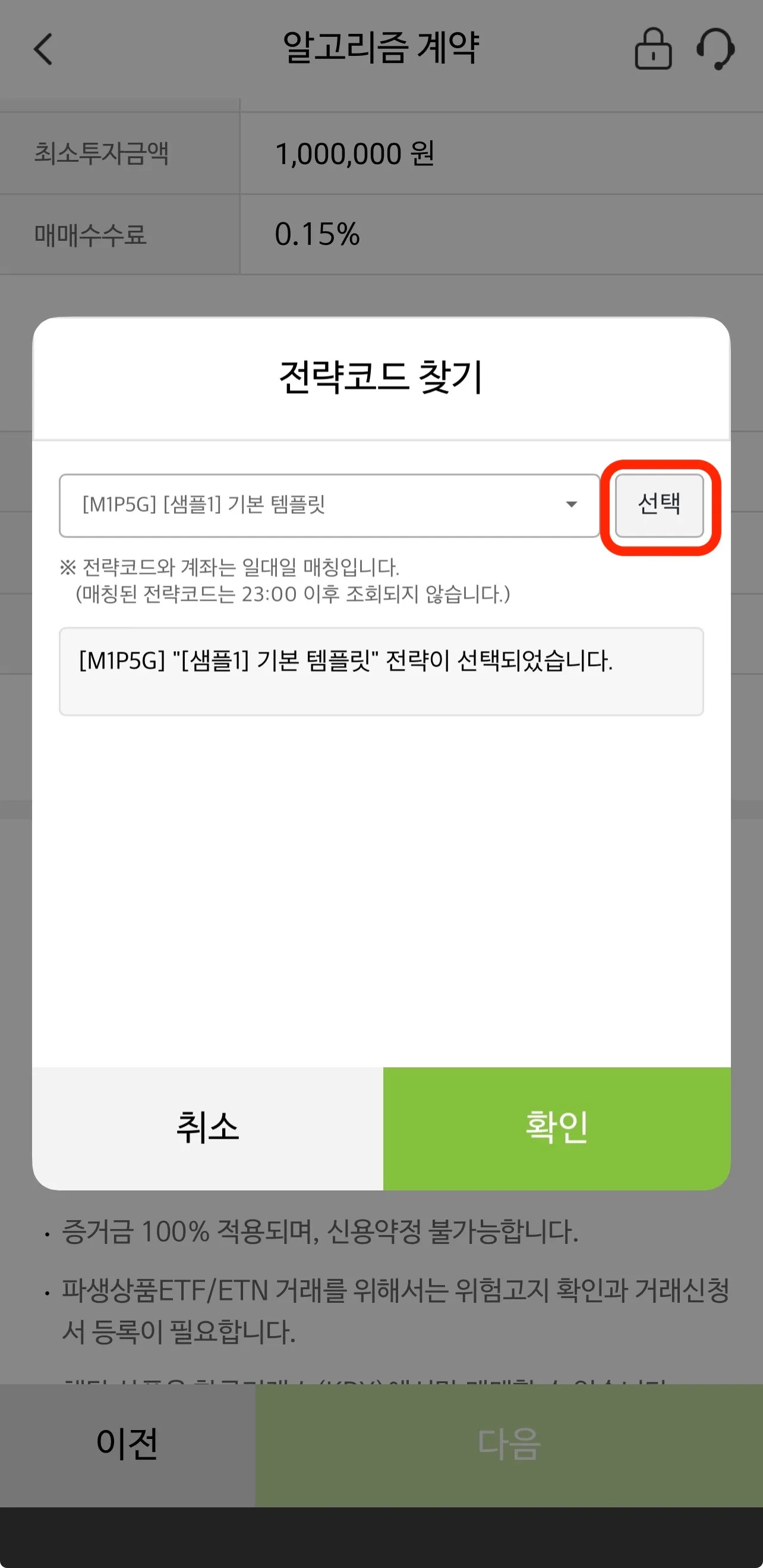Click the 선택 button
Screen dimensions: 763x1568
(660, 506)
